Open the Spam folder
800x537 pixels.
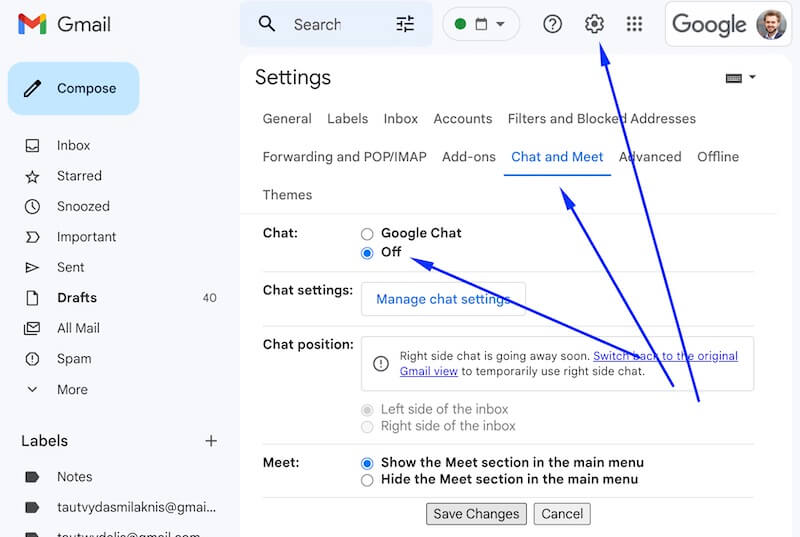tap(74, 358)
